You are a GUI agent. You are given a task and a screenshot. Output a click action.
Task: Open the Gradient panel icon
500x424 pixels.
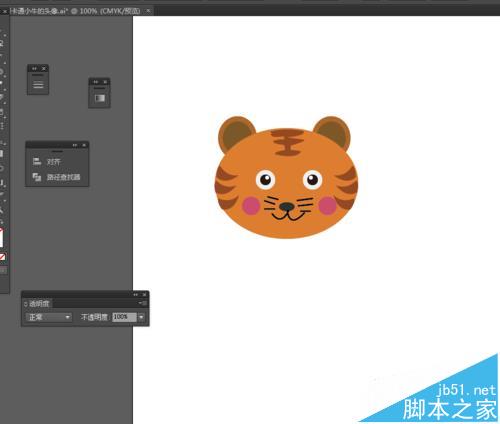click(99, 98)
